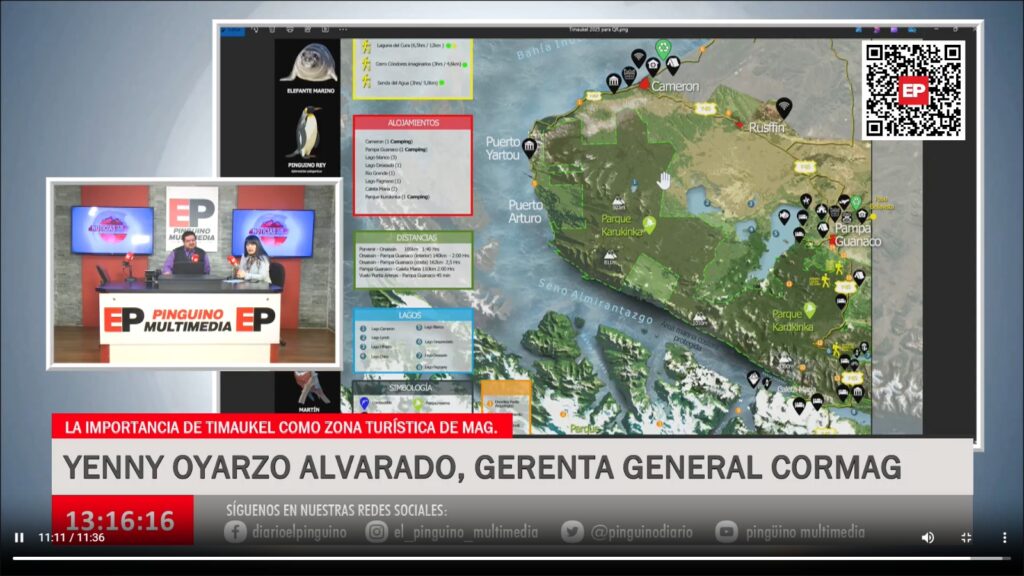
Task: Pause the video playback
Action: pos(19,537)
